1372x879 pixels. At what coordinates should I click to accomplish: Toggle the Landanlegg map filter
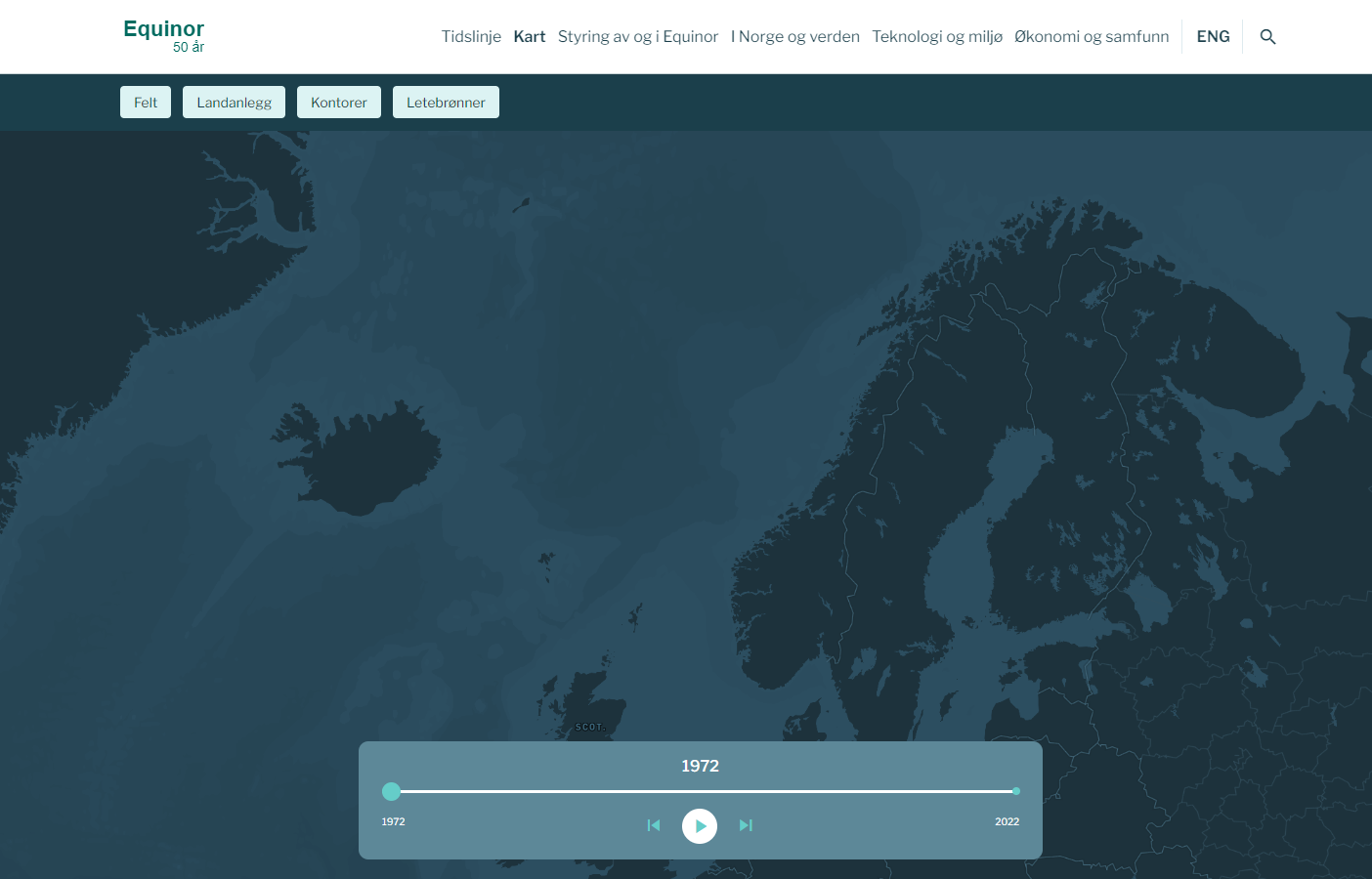tap(234, 103)
